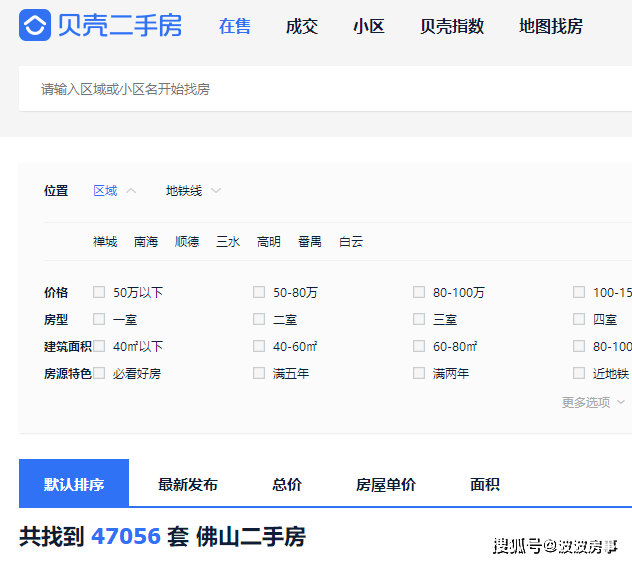
Task: Enable the 80-100万 price filter
Action: click(x=419, y=292)
